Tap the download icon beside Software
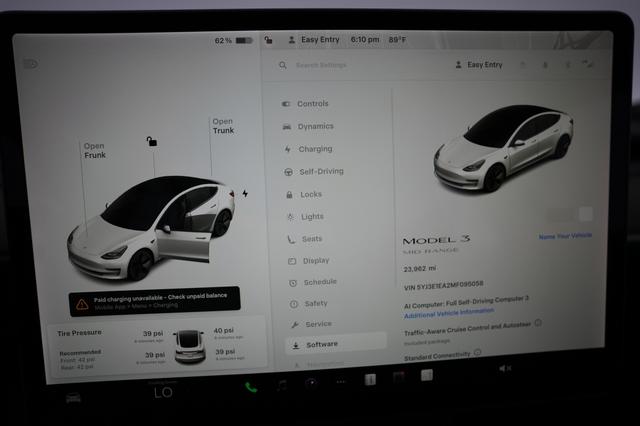The height and width of the screenshot is (426, 640). [296, 346]
